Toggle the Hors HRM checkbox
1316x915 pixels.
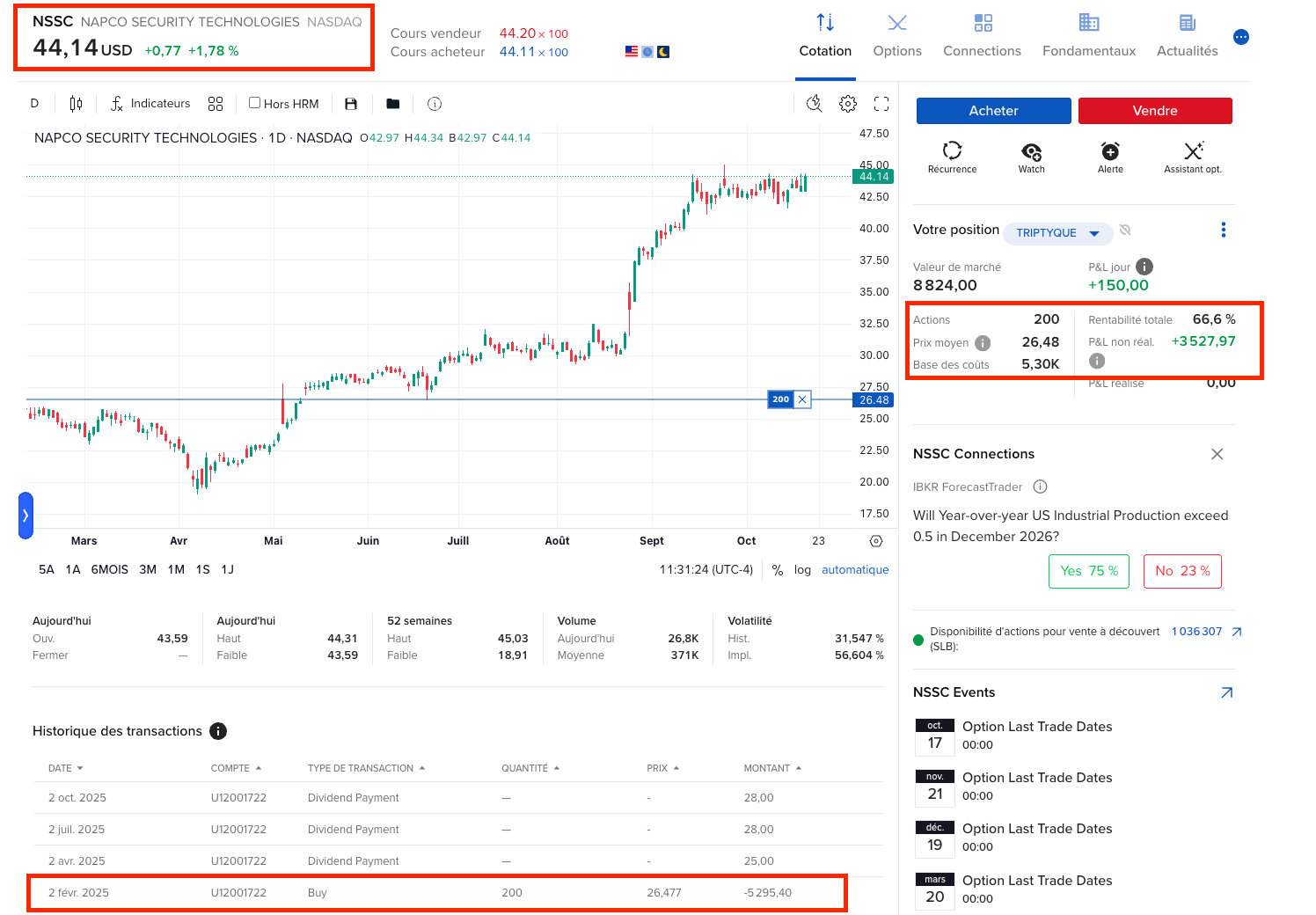click(x=254, y=103)
